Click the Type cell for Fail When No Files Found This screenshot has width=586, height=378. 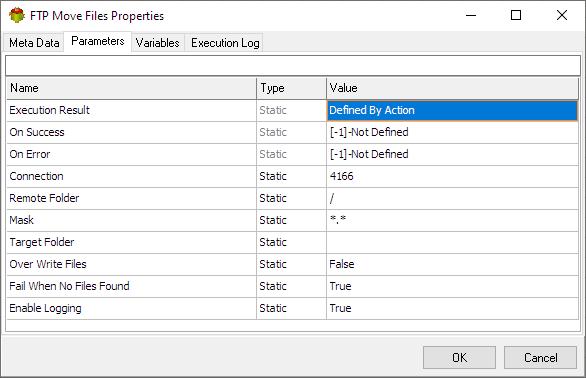(x=291, y=287)
